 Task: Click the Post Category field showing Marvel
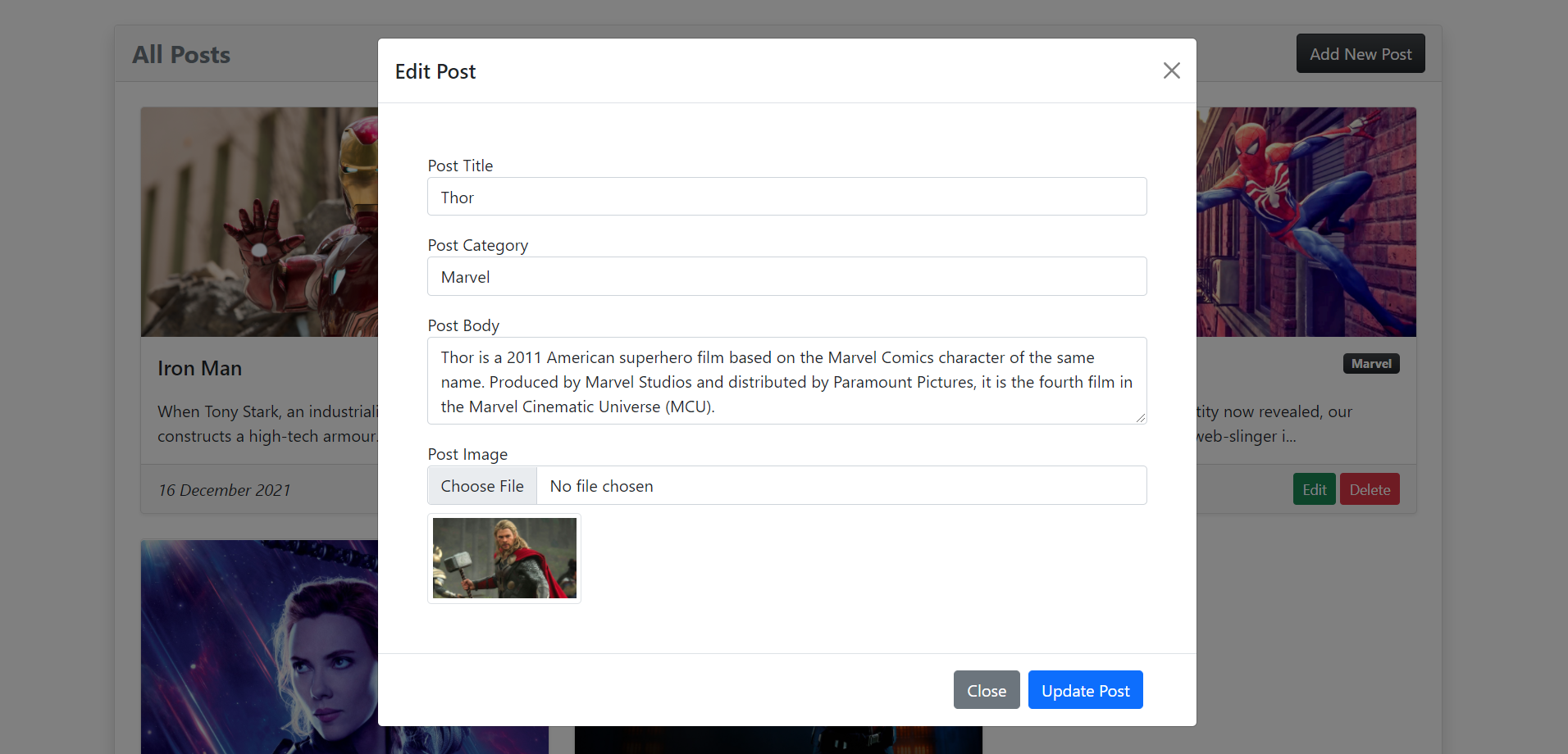(786, 276)
